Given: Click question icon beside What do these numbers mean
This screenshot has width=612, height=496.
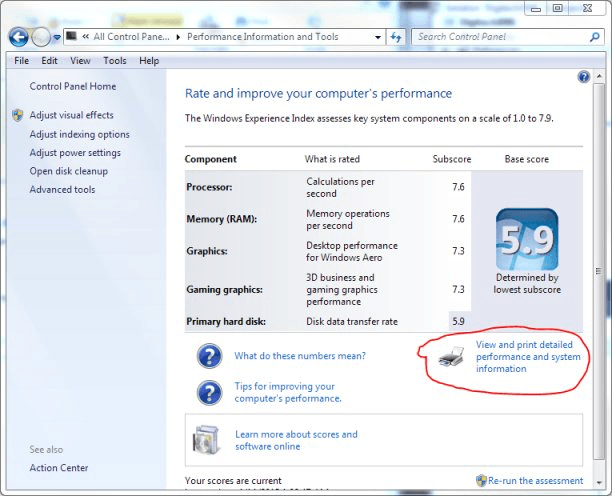Looking at the screenshot, I should pos(210,356).
